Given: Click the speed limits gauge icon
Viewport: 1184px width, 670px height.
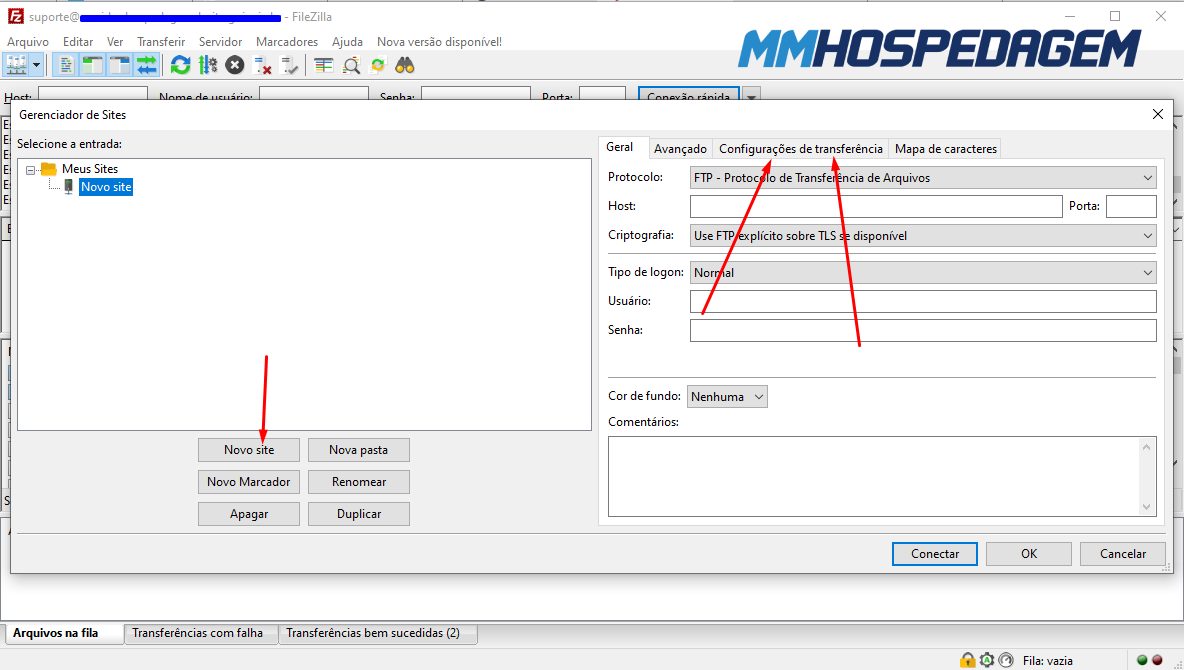Looking at the screenshot, I should click(x=1006, y=660).
